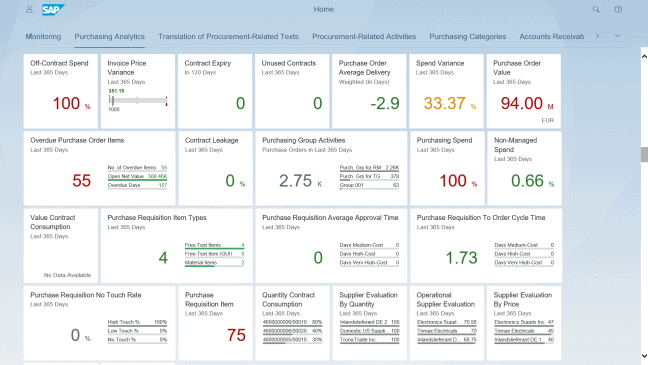This screenshot has height=365, width=648.
Task: Open Purchase Requisition Average Approval Time tile
Action: pyautogui.click(x=331, y=246)
